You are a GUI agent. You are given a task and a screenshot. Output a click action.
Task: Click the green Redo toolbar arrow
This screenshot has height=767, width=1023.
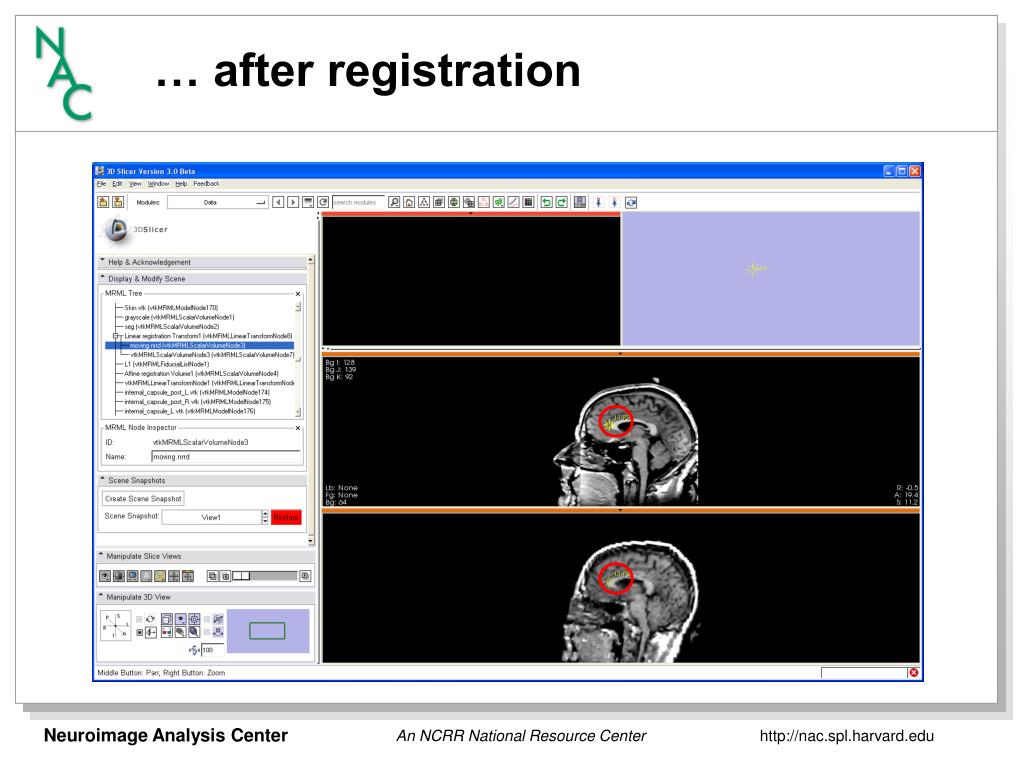coord(562,202)
